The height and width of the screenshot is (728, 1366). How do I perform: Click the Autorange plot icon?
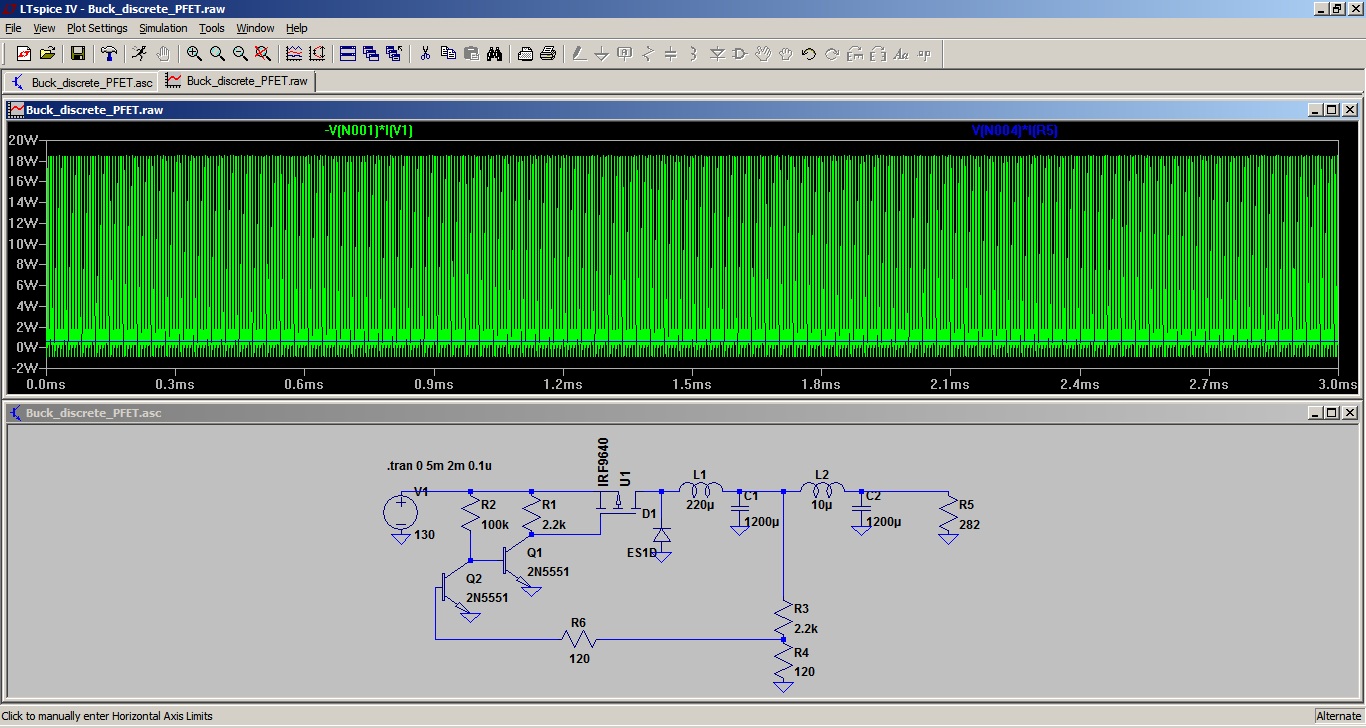click(317, 54)
